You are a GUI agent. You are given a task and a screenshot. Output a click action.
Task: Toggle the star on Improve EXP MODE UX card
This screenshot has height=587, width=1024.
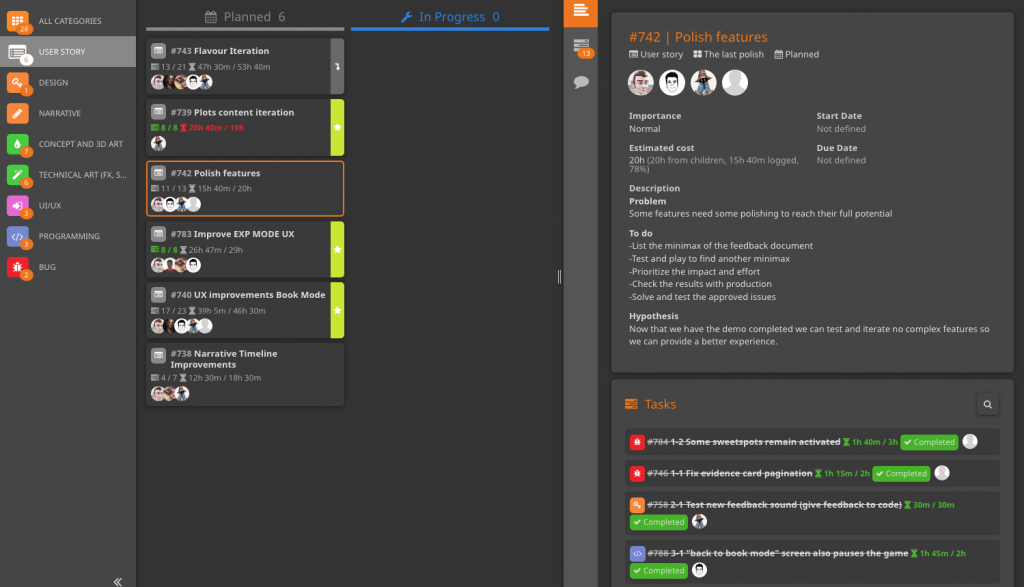pos(337,250)
